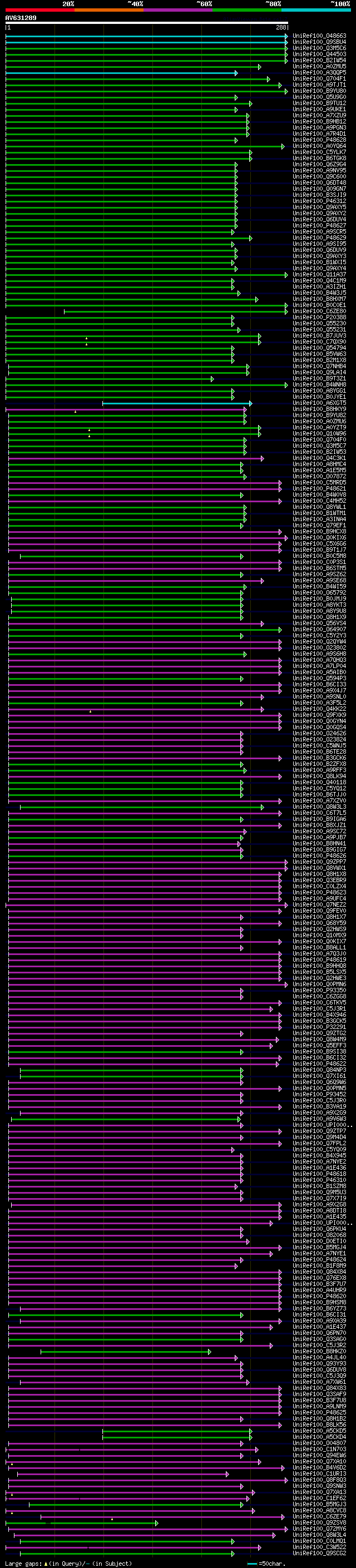The height and width of the screenshot is (1568, 356).
Task: Open hit UniRef100_A9UKE1
Action: tap(319, 110)
